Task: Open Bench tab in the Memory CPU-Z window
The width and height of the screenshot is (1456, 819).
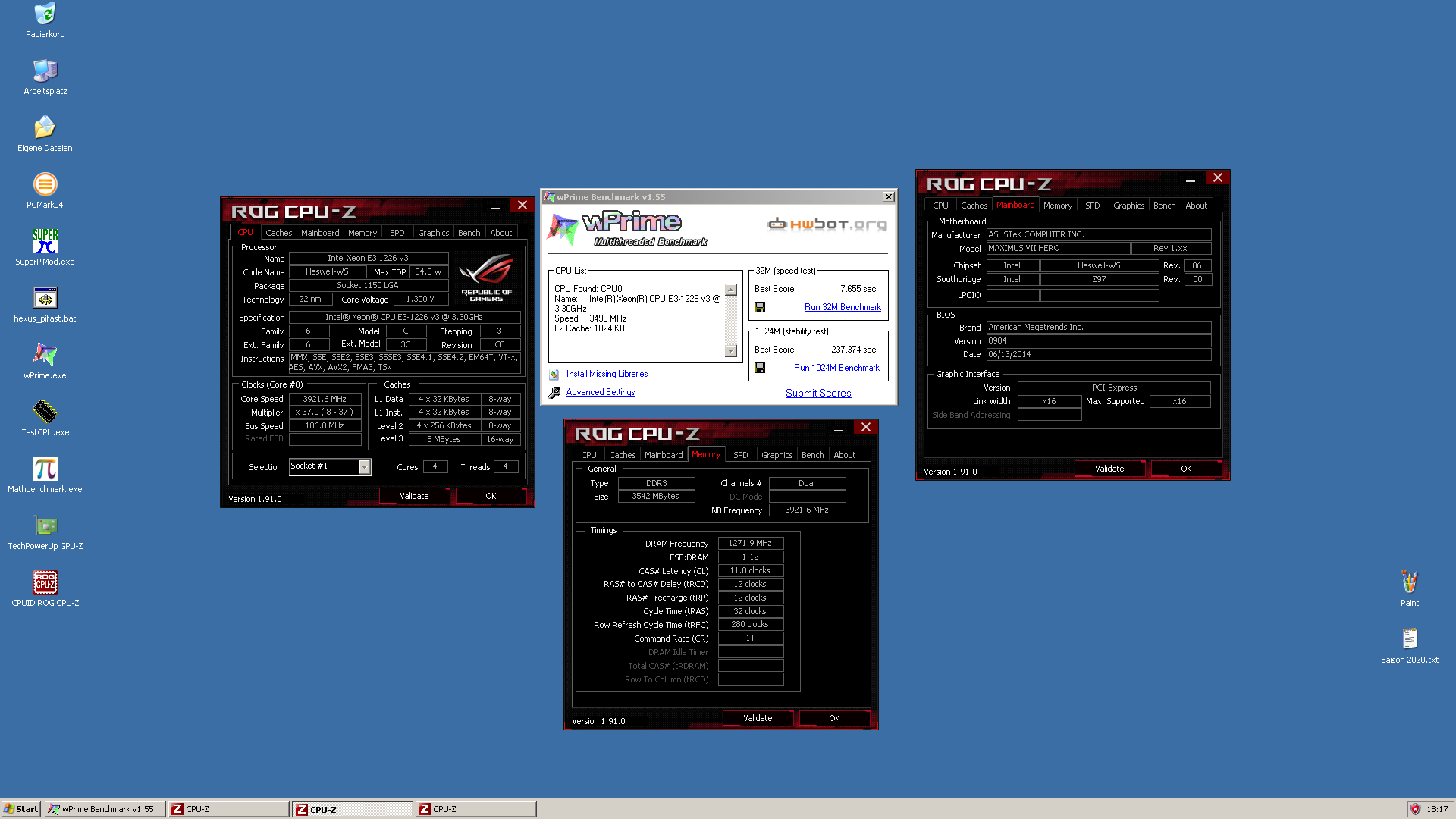Action: click(813, 455)
